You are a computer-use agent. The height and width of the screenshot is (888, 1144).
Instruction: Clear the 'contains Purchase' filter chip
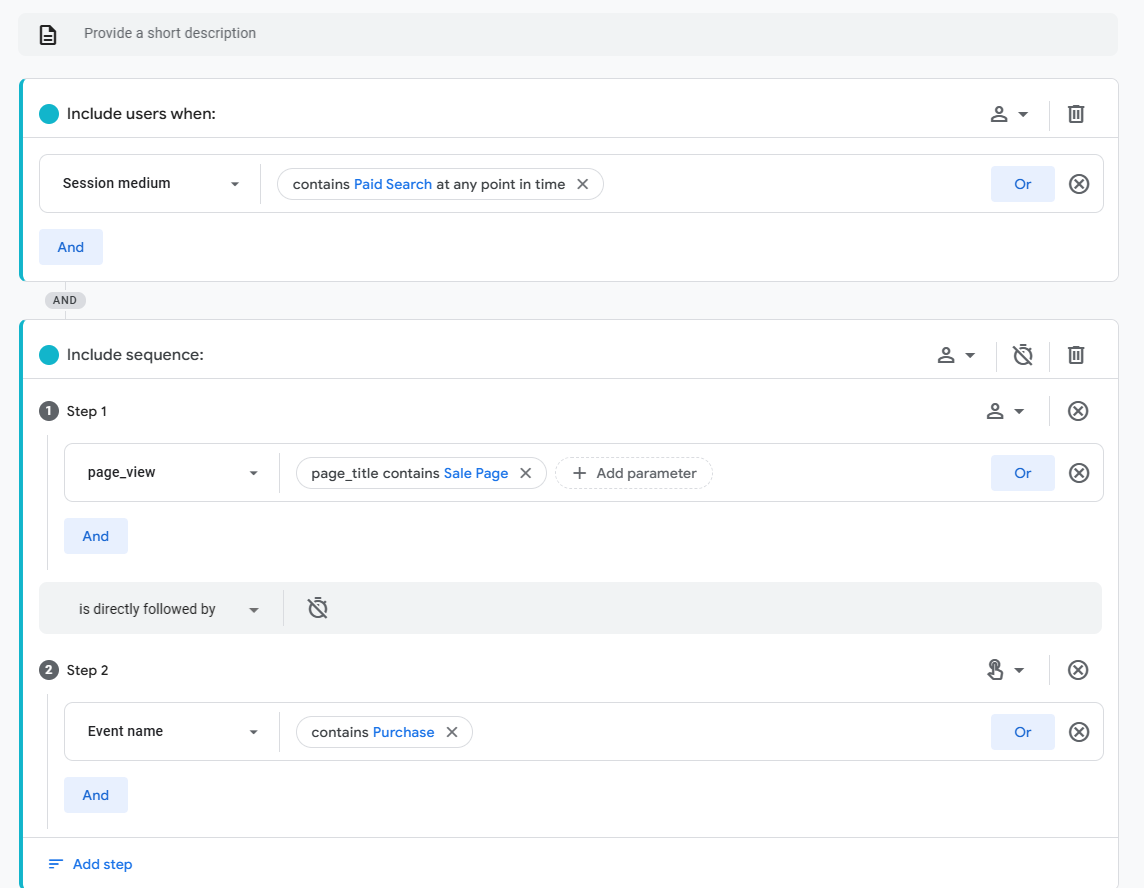tap(452, 732)
